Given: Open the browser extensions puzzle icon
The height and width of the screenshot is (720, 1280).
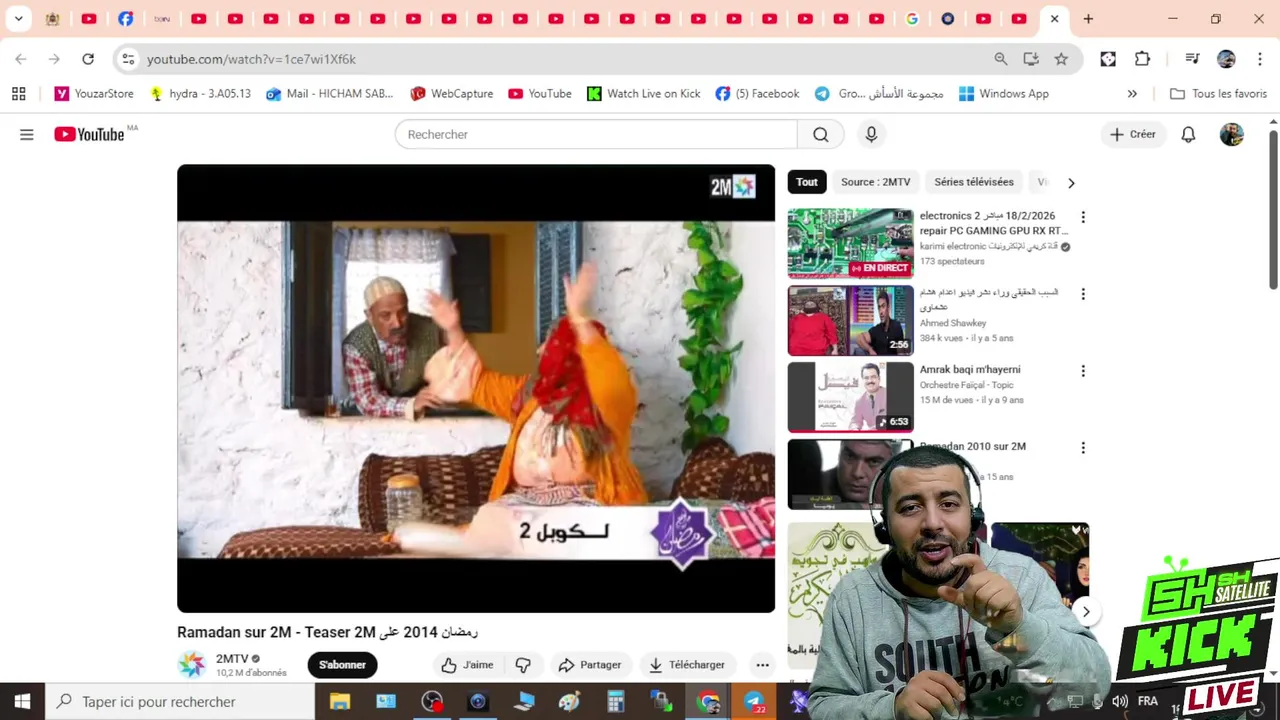Looking at the screenshot, I should click(1142, 59).
